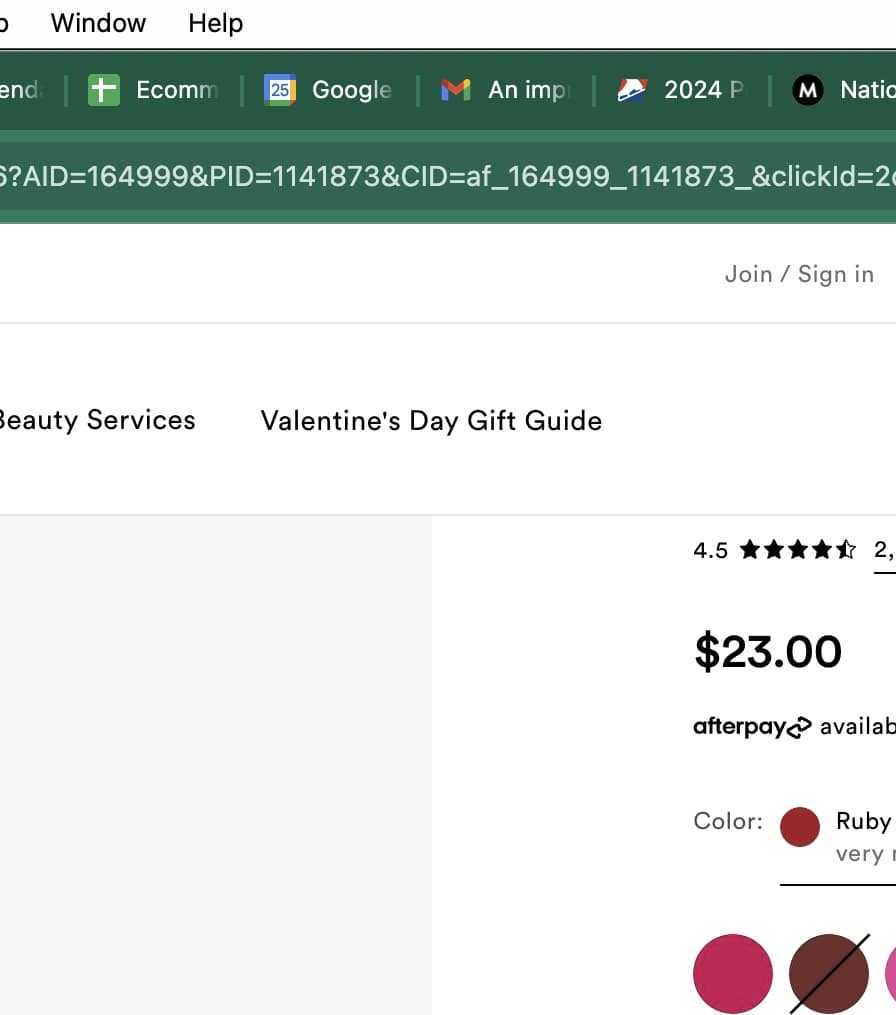This screenshot has width=896, height=1015.
Task: Click the green Ecomm bookmark icon
Action: point(104,90)
